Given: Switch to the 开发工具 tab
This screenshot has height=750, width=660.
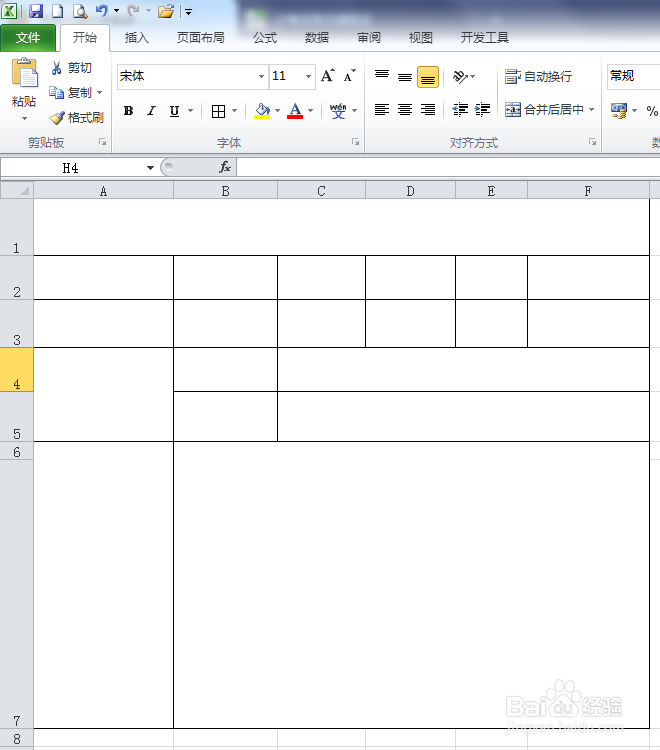Looking at the screenshot, I should 484,38.
